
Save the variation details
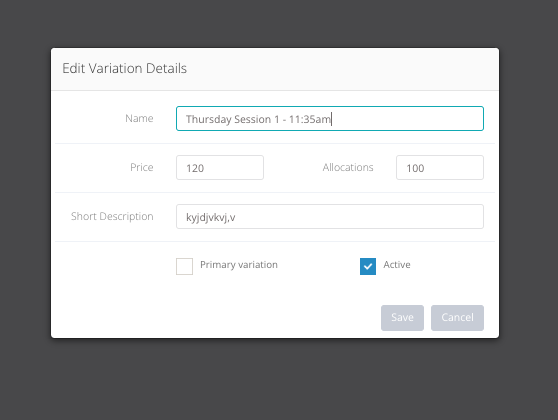(x=402, y=317)
